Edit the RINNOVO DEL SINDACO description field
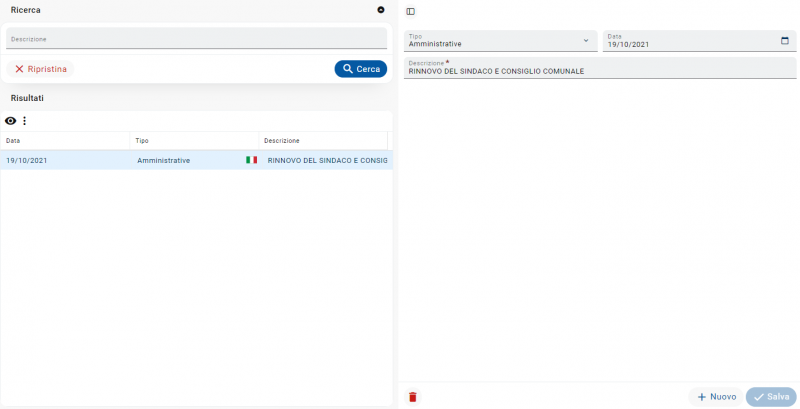Screen dimensions: 800x409 pos(600,68)
